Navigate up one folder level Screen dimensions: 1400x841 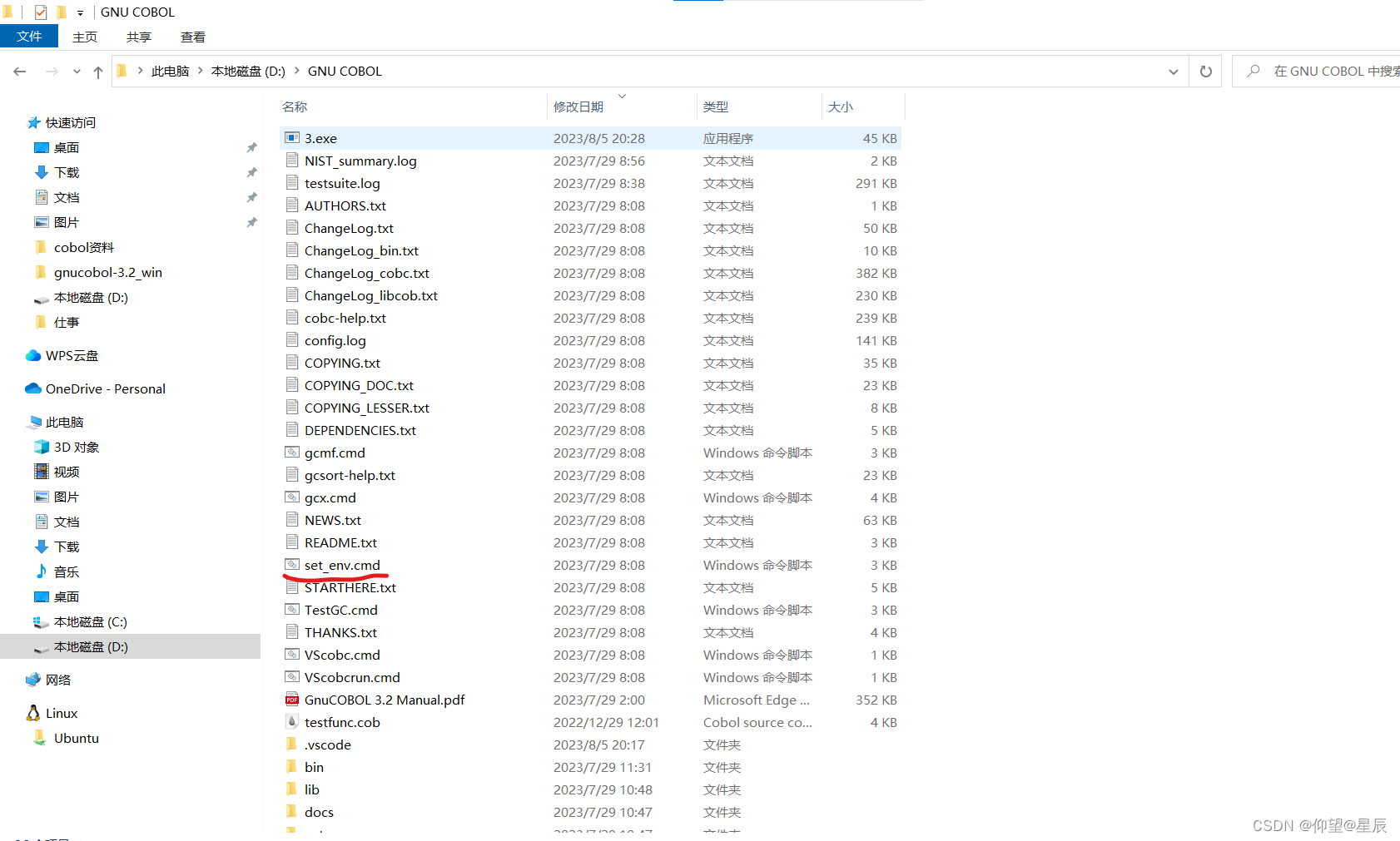(x=97, y=71)
